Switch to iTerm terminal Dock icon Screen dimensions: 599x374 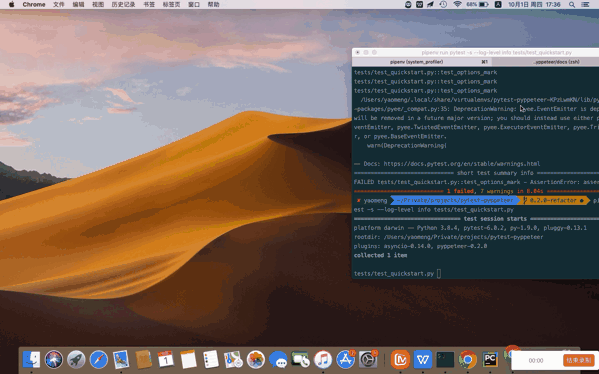click(x=445, y=359)
